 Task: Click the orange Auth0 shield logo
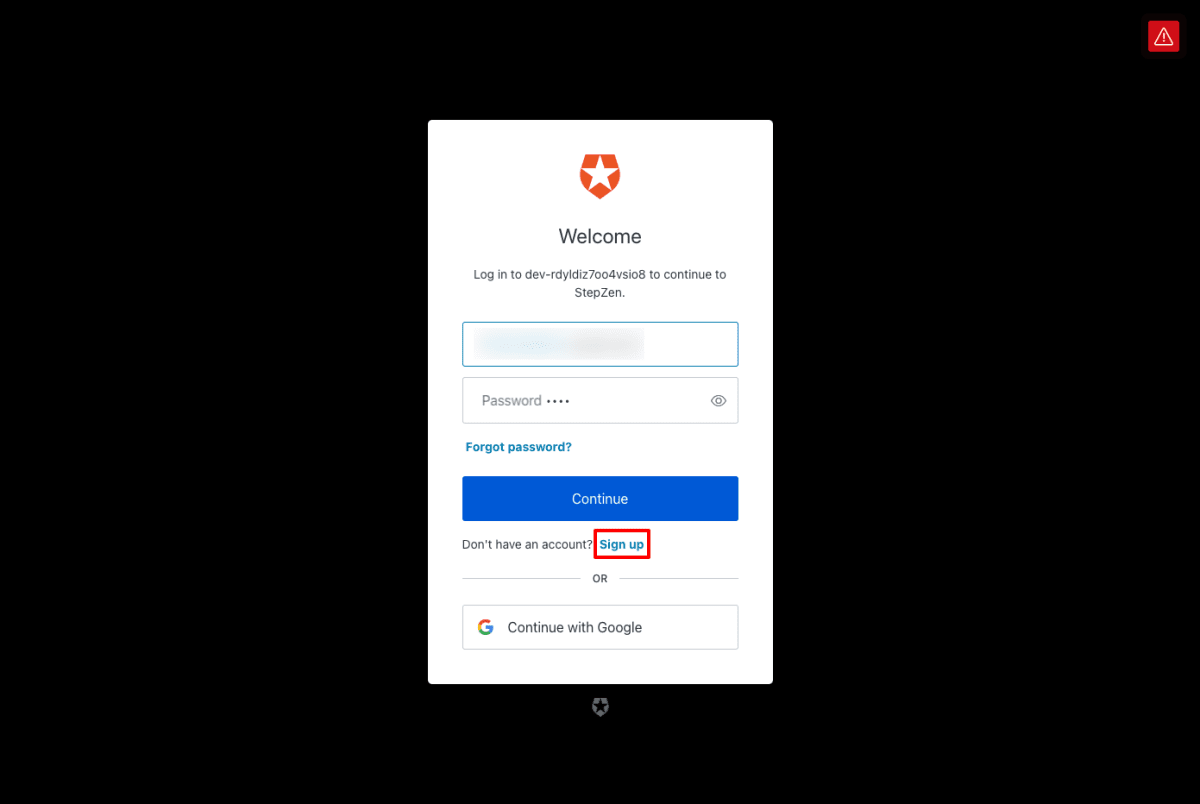(600, 176)
